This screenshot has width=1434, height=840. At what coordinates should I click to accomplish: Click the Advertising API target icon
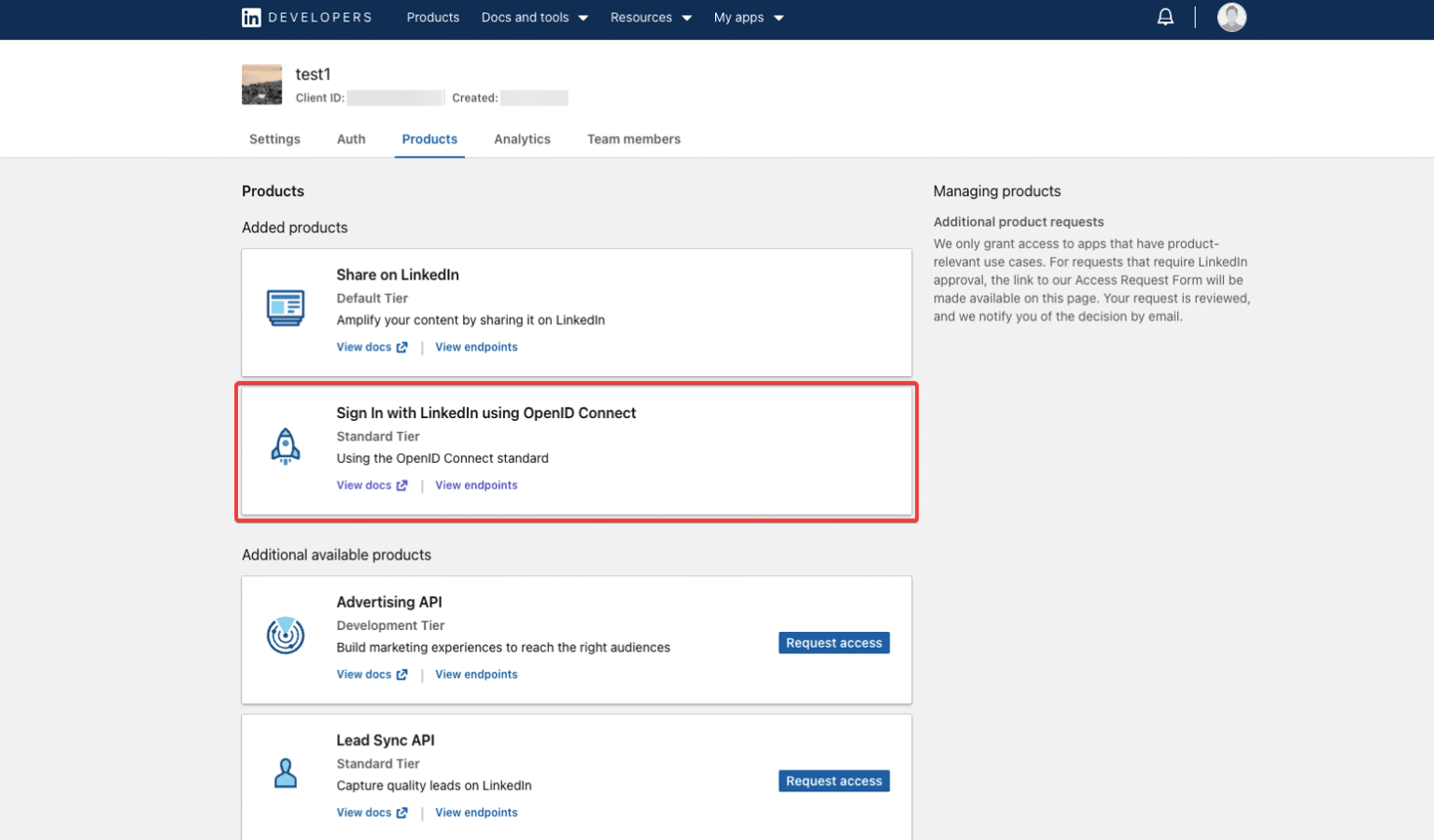coord(285,636)
